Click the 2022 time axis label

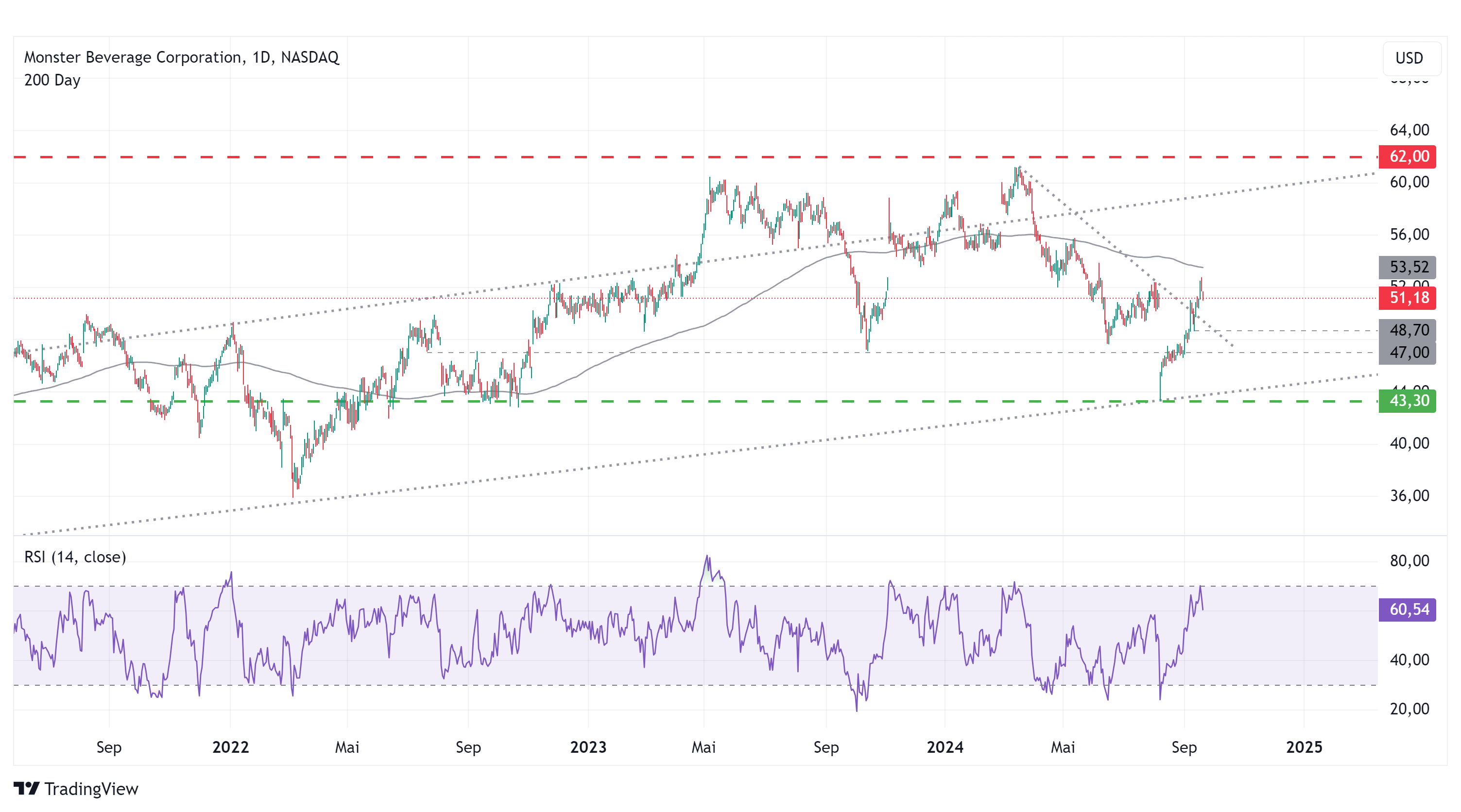tap(230, 747)
